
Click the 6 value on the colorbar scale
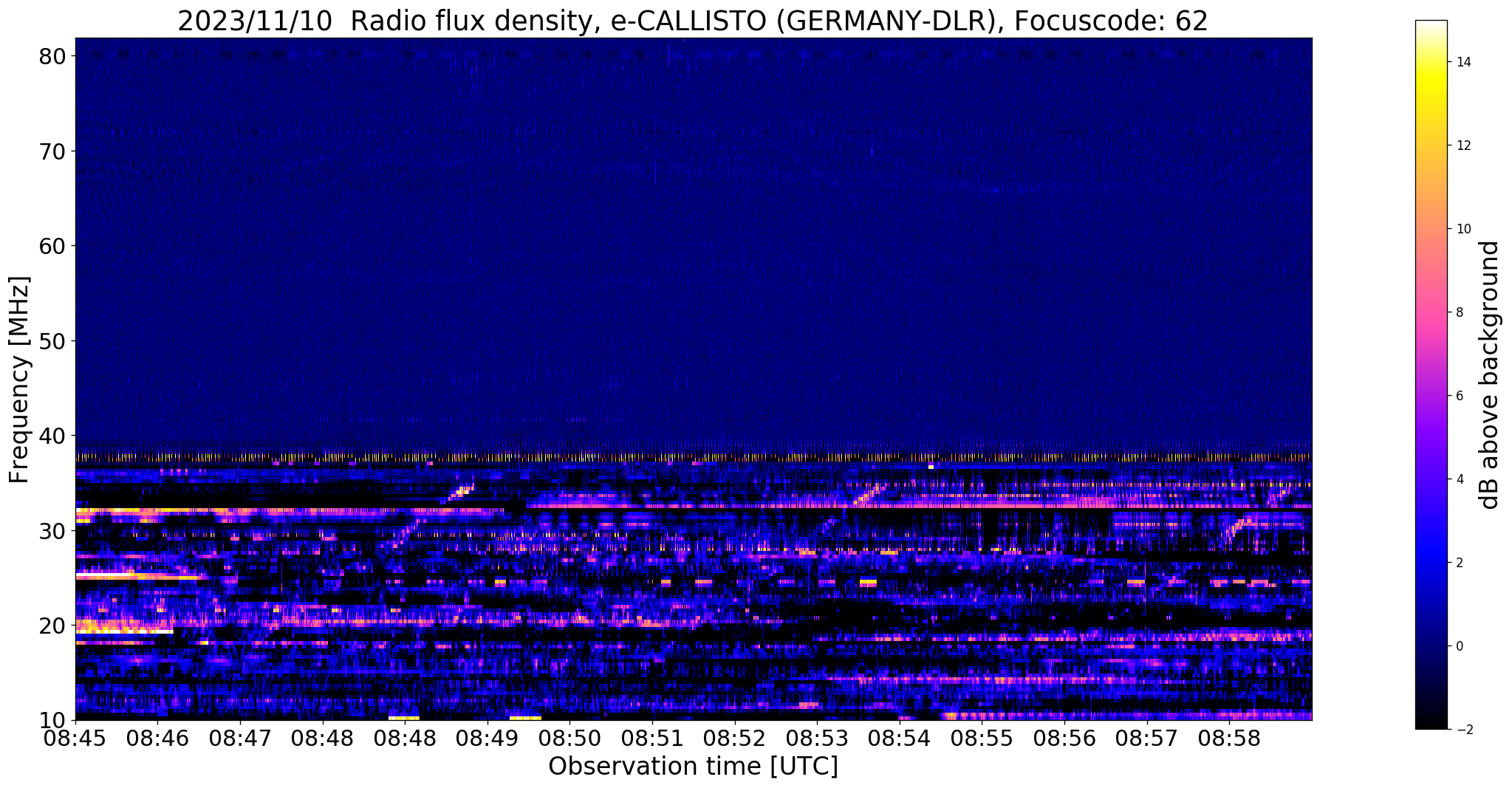tap(1459, 396)
